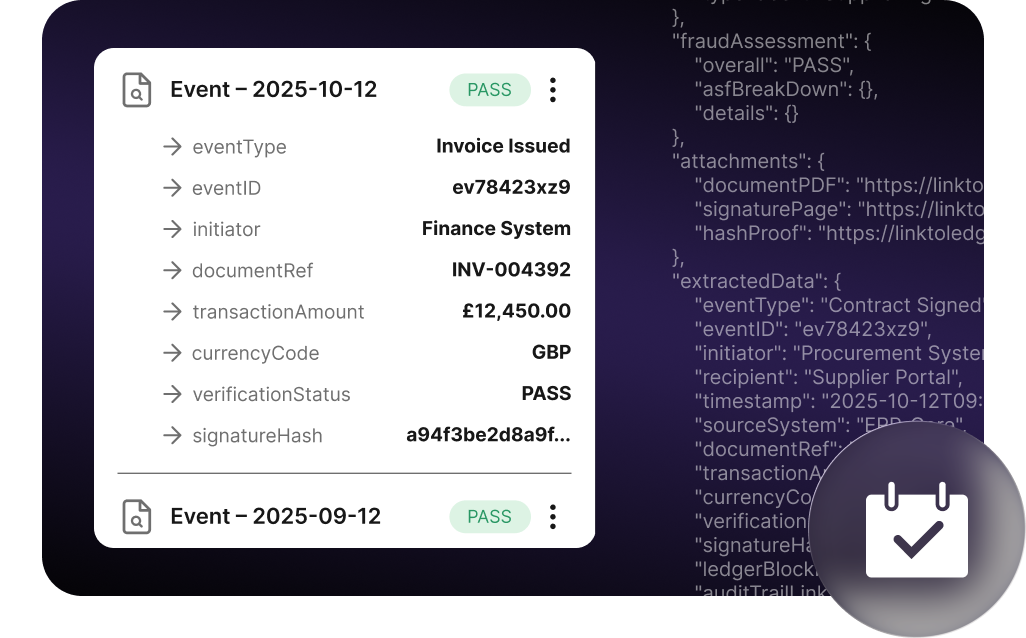1026x638 pixels.
Task: Click the arrow beside transactionAmount
Action: pos(172,311)
